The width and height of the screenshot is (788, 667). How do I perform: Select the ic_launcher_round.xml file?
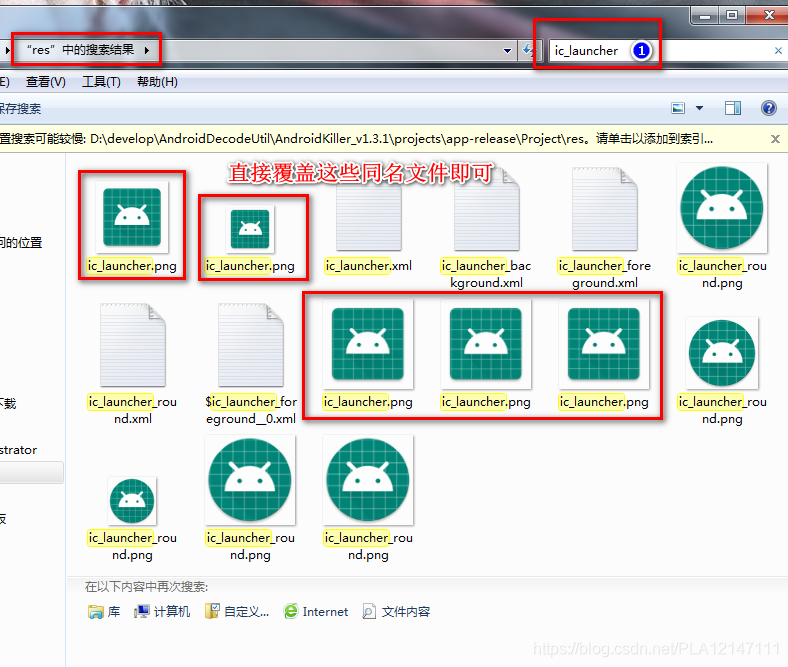(133, 364)
